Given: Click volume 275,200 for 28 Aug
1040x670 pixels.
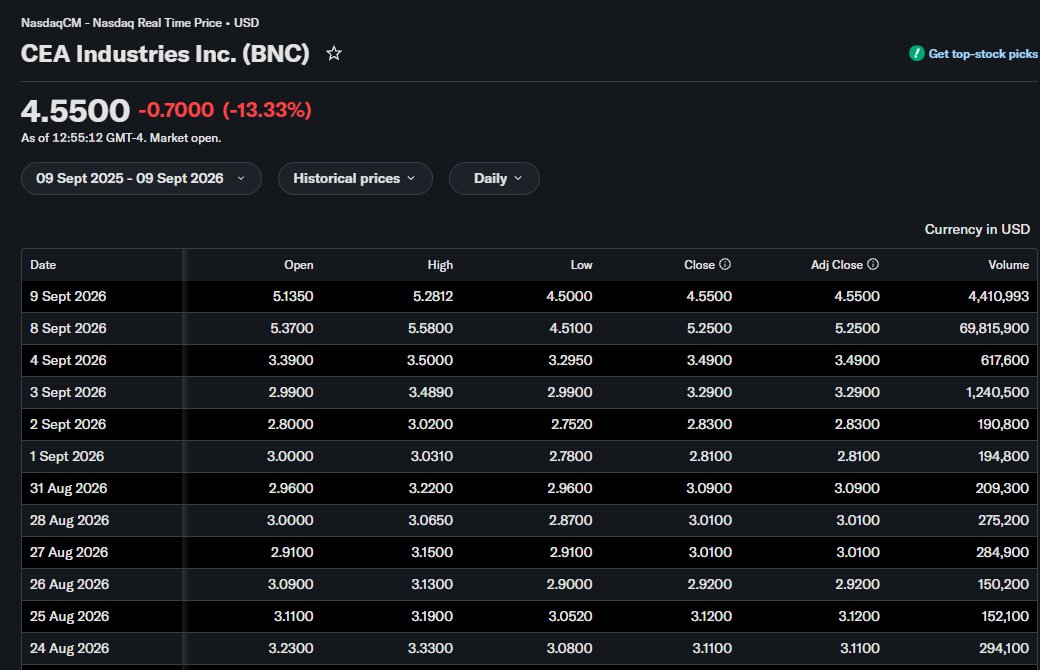Looking at the screenshot, I should pos(1004,520).
